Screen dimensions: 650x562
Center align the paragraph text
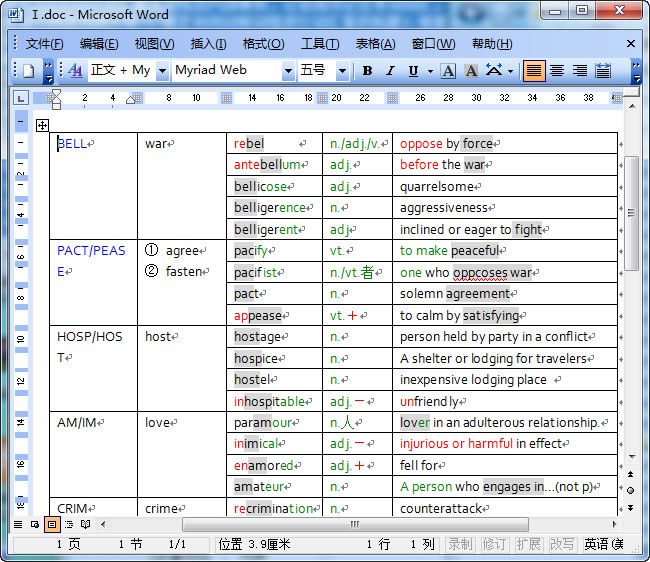pos(557,71)
